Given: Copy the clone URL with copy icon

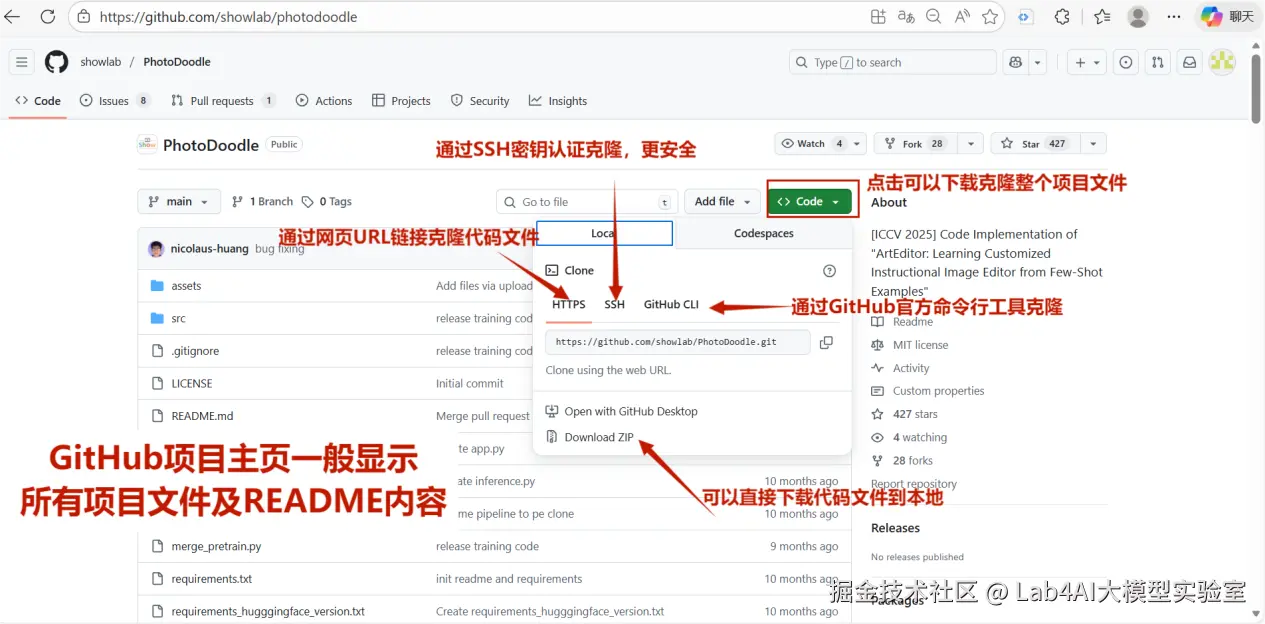Looking at the screenshot, I should 826,342.
